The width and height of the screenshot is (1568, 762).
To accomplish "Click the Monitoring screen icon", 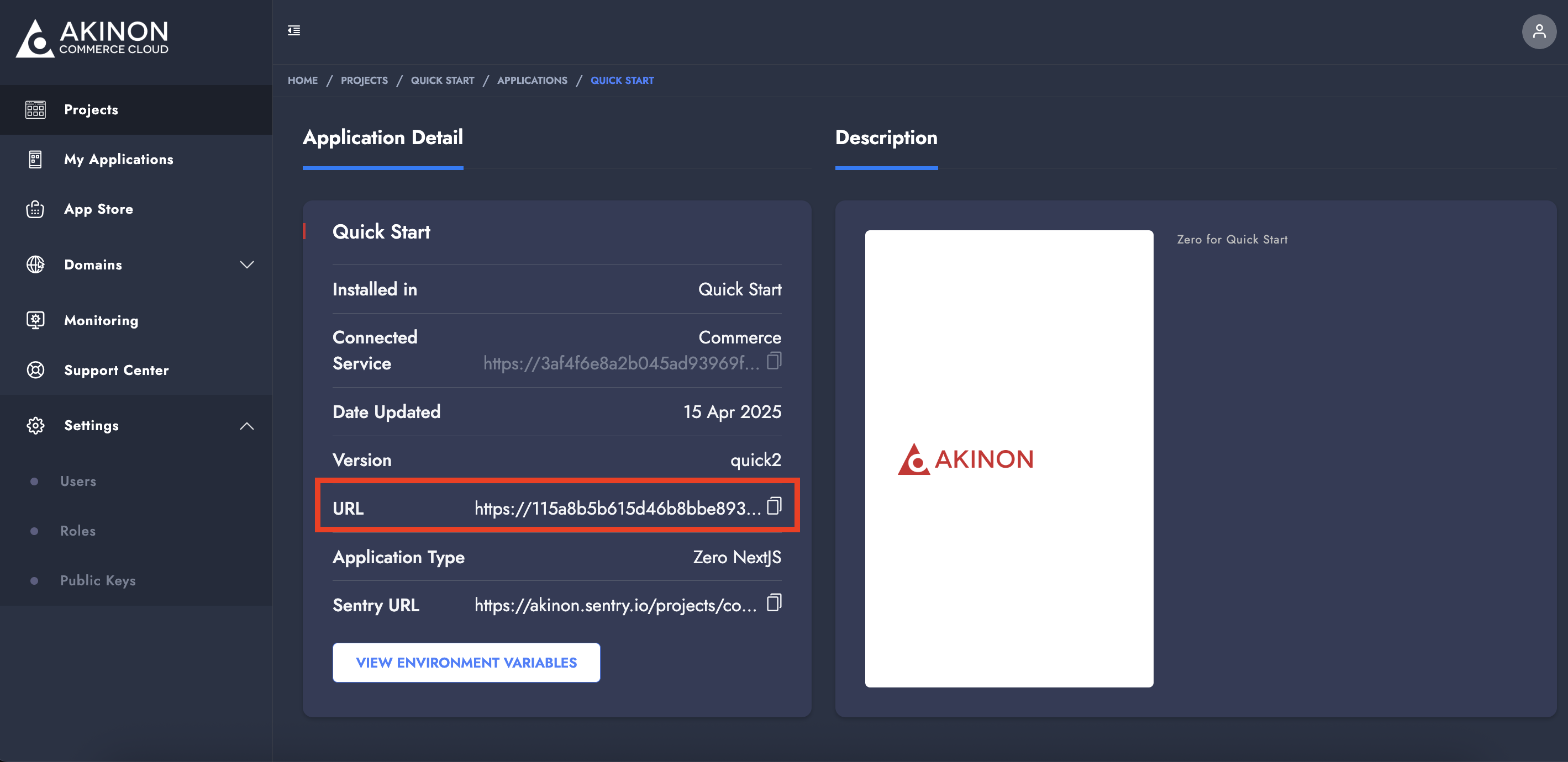I will click(x=35, y=320).
